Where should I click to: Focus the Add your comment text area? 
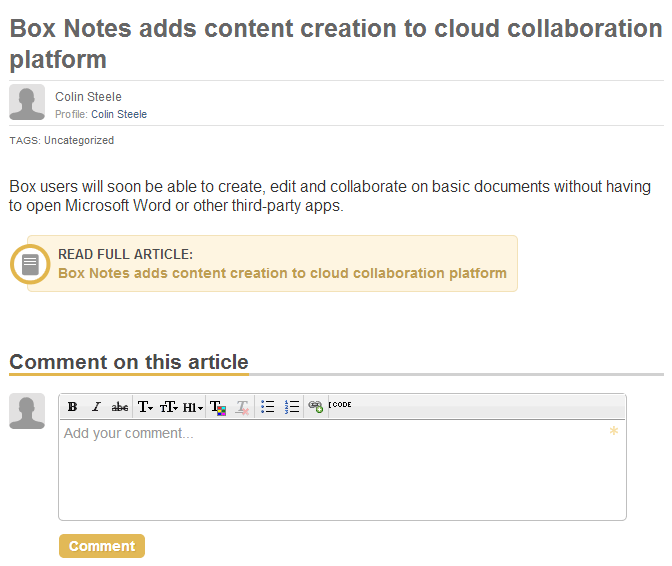[x=342, y=470]
